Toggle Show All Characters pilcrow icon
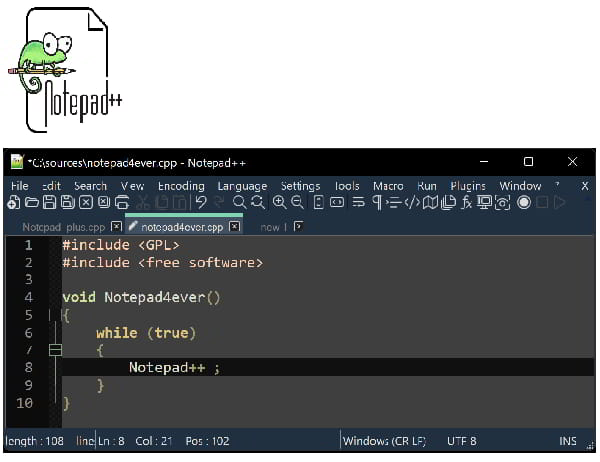600x462 pixels. click(x=377, y=202)
